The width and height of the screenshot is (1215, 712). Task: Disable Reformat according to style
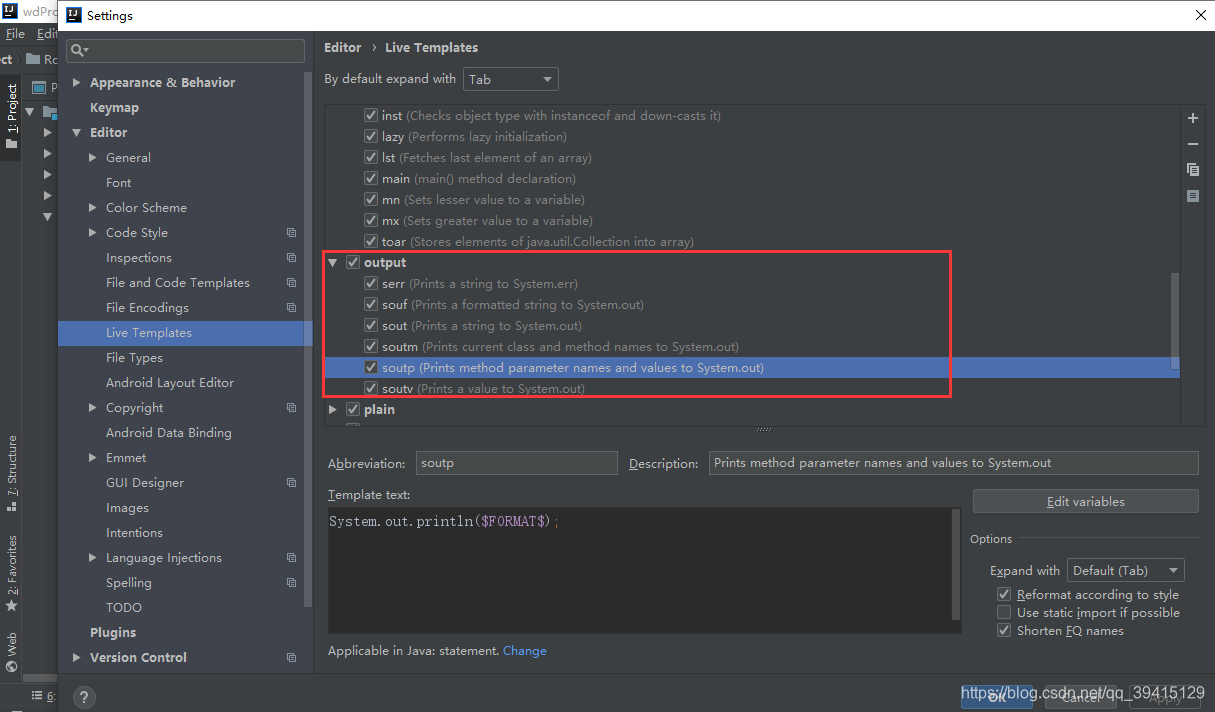[x=1004, y=595]
